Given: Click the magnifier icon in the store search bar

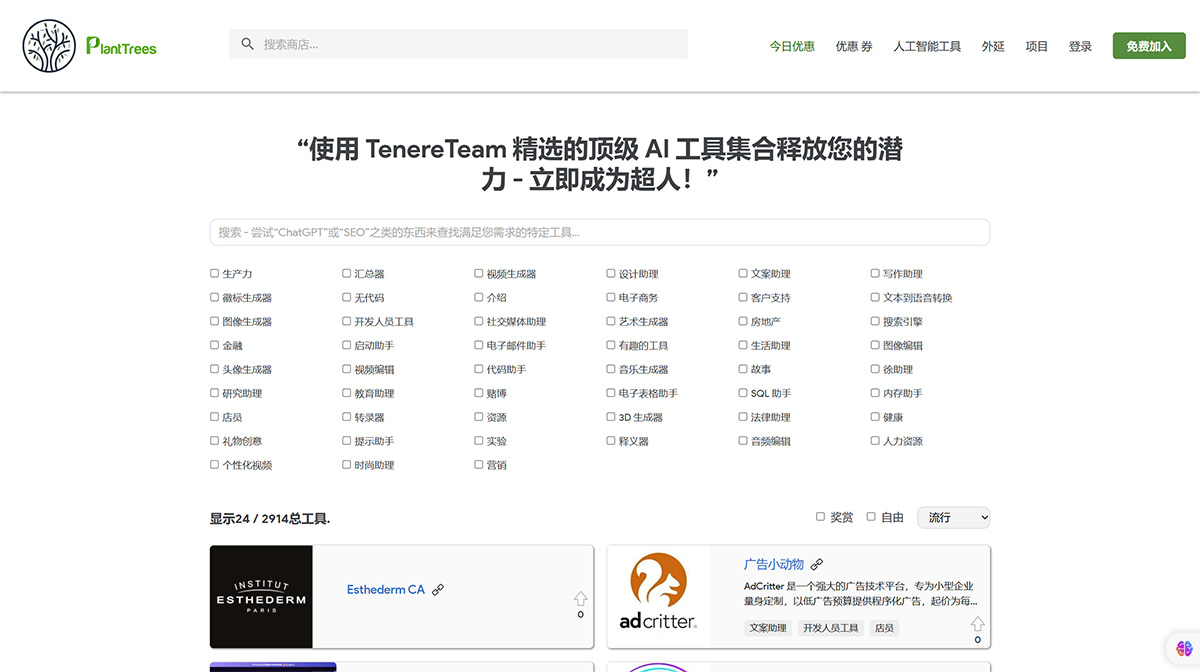Looking at the screenshot, I should click(247, 44).
